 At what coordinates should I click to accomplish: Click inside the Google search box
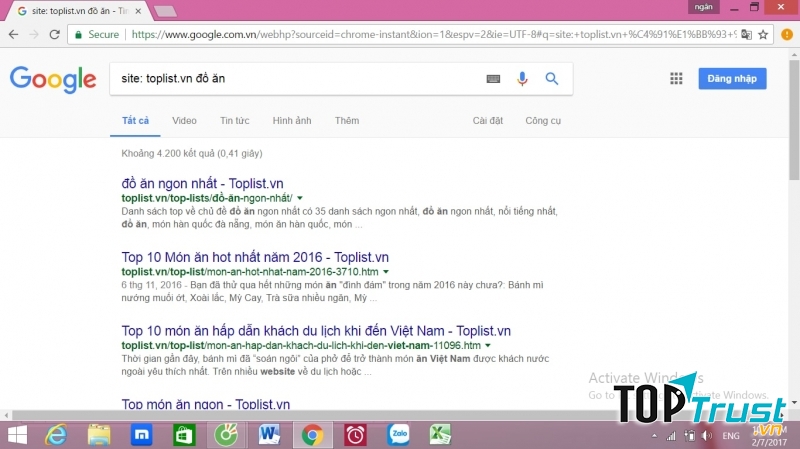click(290, 79)
